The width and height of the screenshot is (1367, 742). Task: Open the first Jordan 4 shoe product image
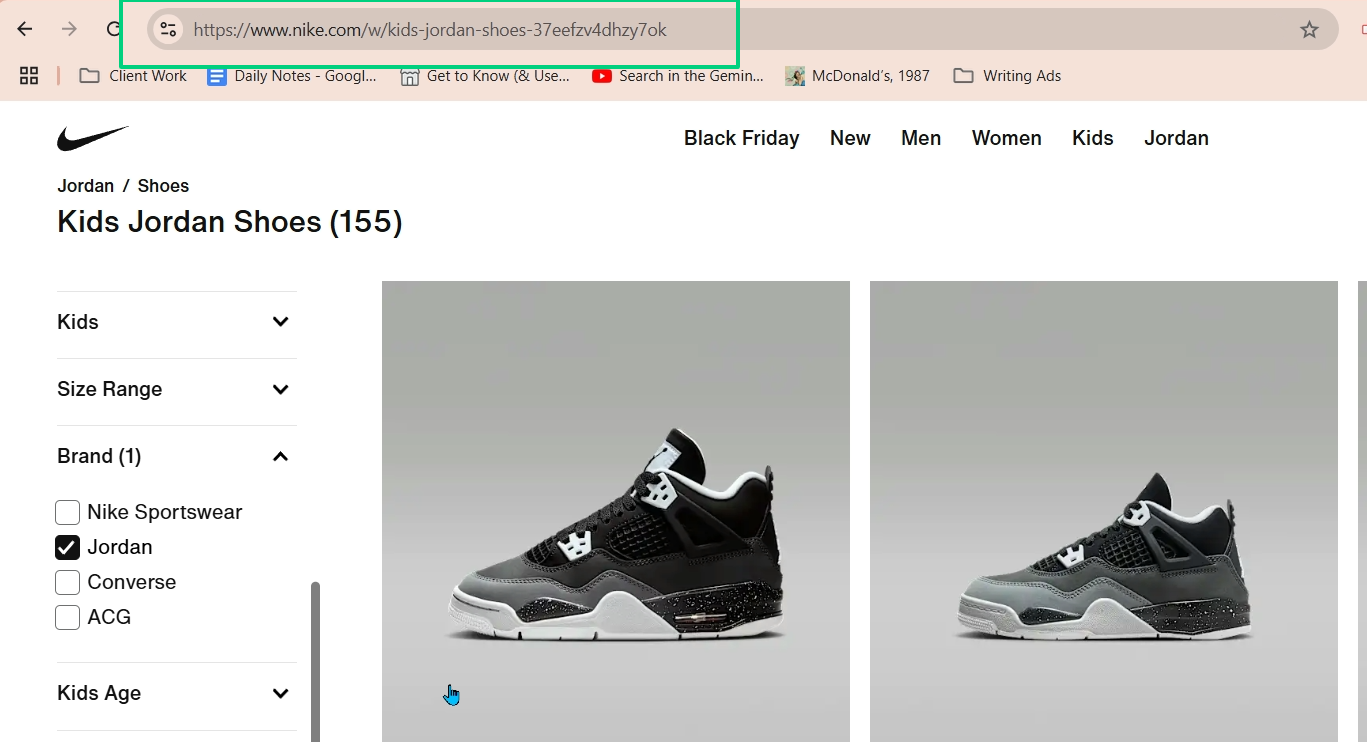616,511
